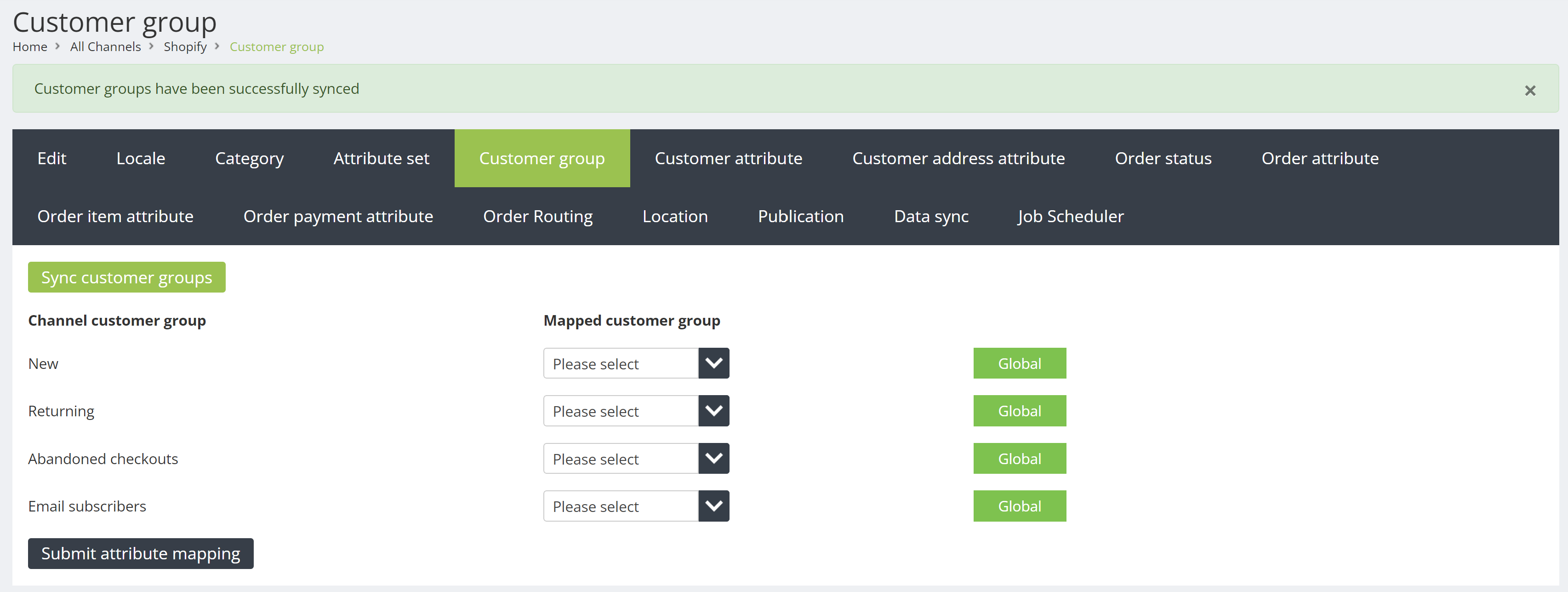Go to Home breadcrumb link
1568x592 pixels.
[x=30, y=47]
